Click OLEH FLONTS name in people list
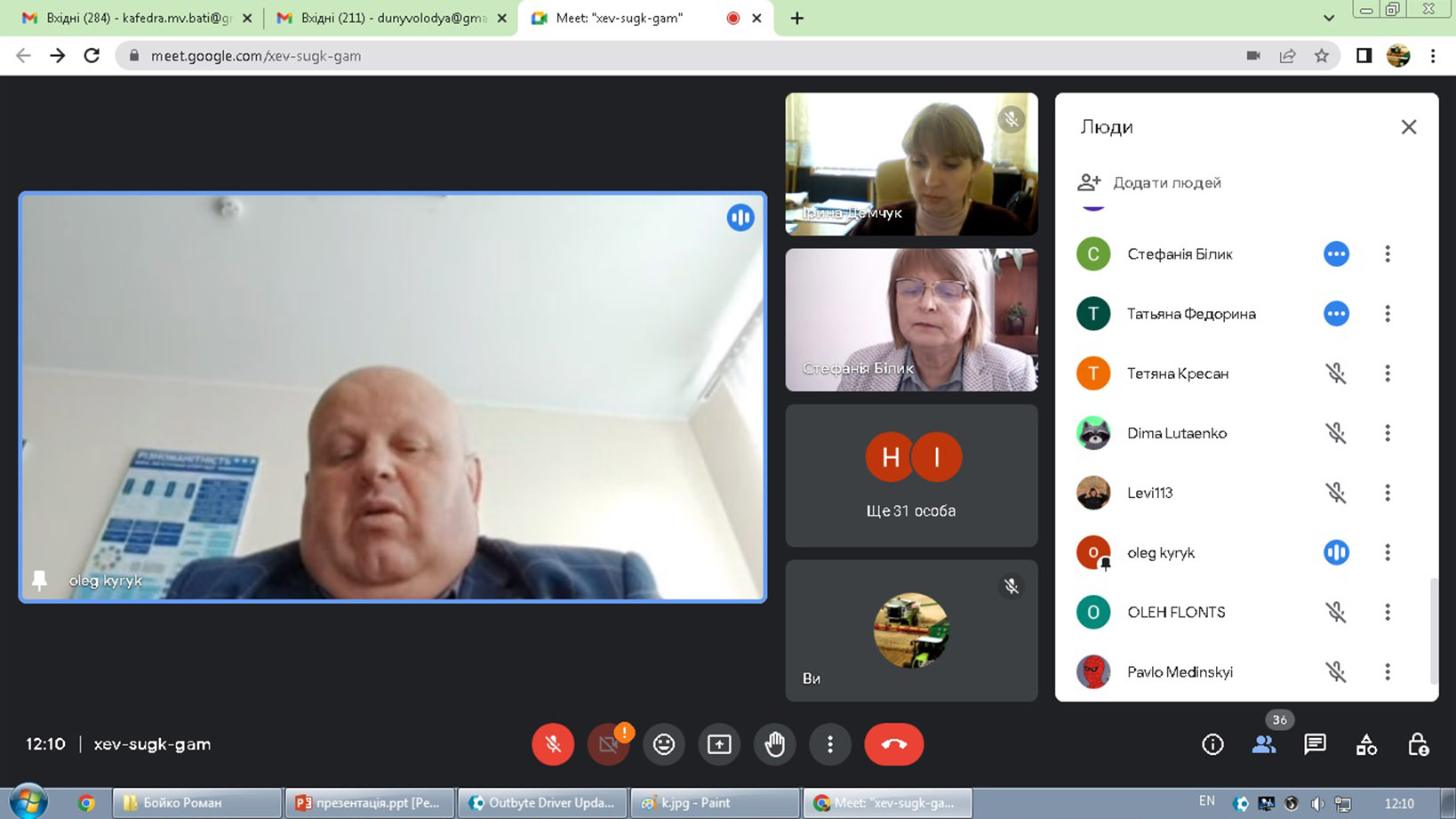 pos(1176,612)
